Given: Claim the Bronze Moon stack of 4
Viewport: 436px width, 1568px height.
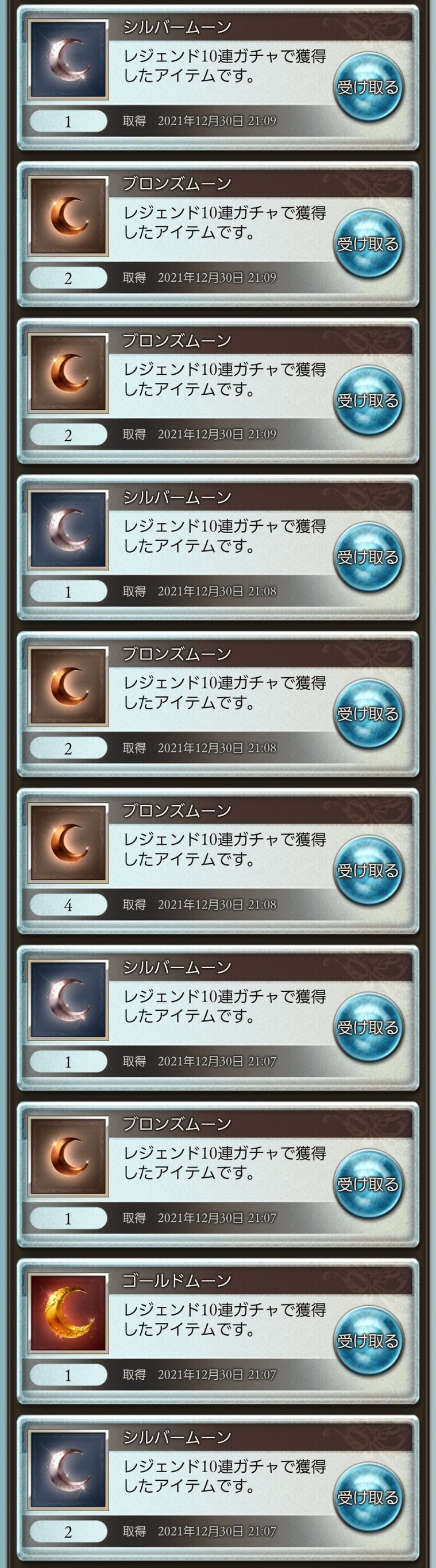Looking at the screenshot, I should tap(368, 871).
